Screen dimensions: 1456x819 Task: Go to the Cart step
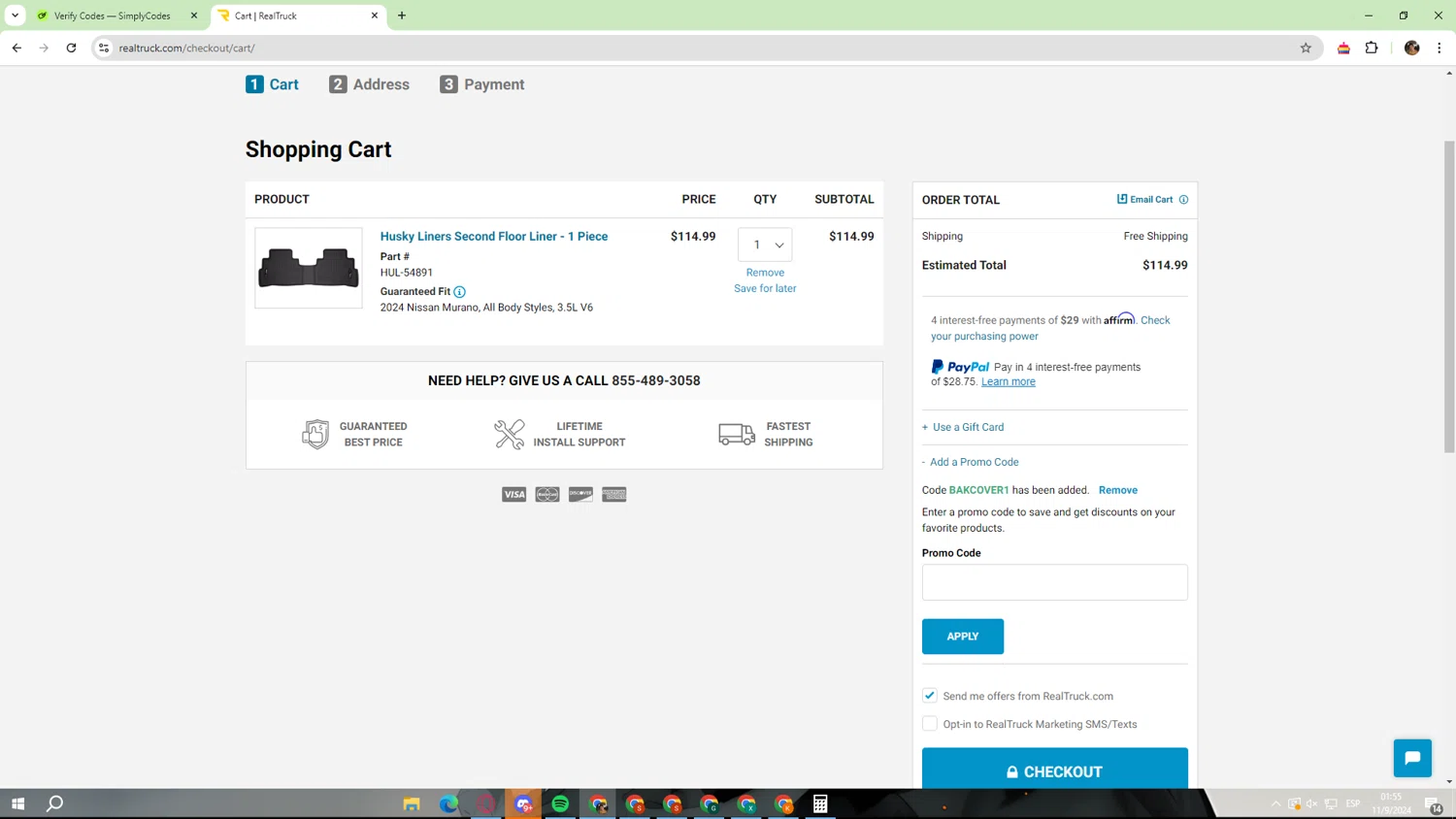(x=272, y=84)
